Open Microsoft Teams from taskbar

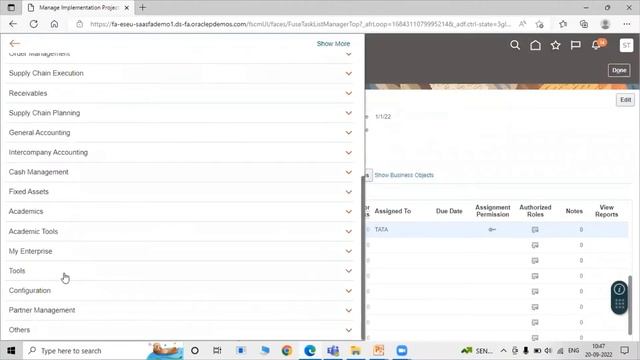point(333,351)
